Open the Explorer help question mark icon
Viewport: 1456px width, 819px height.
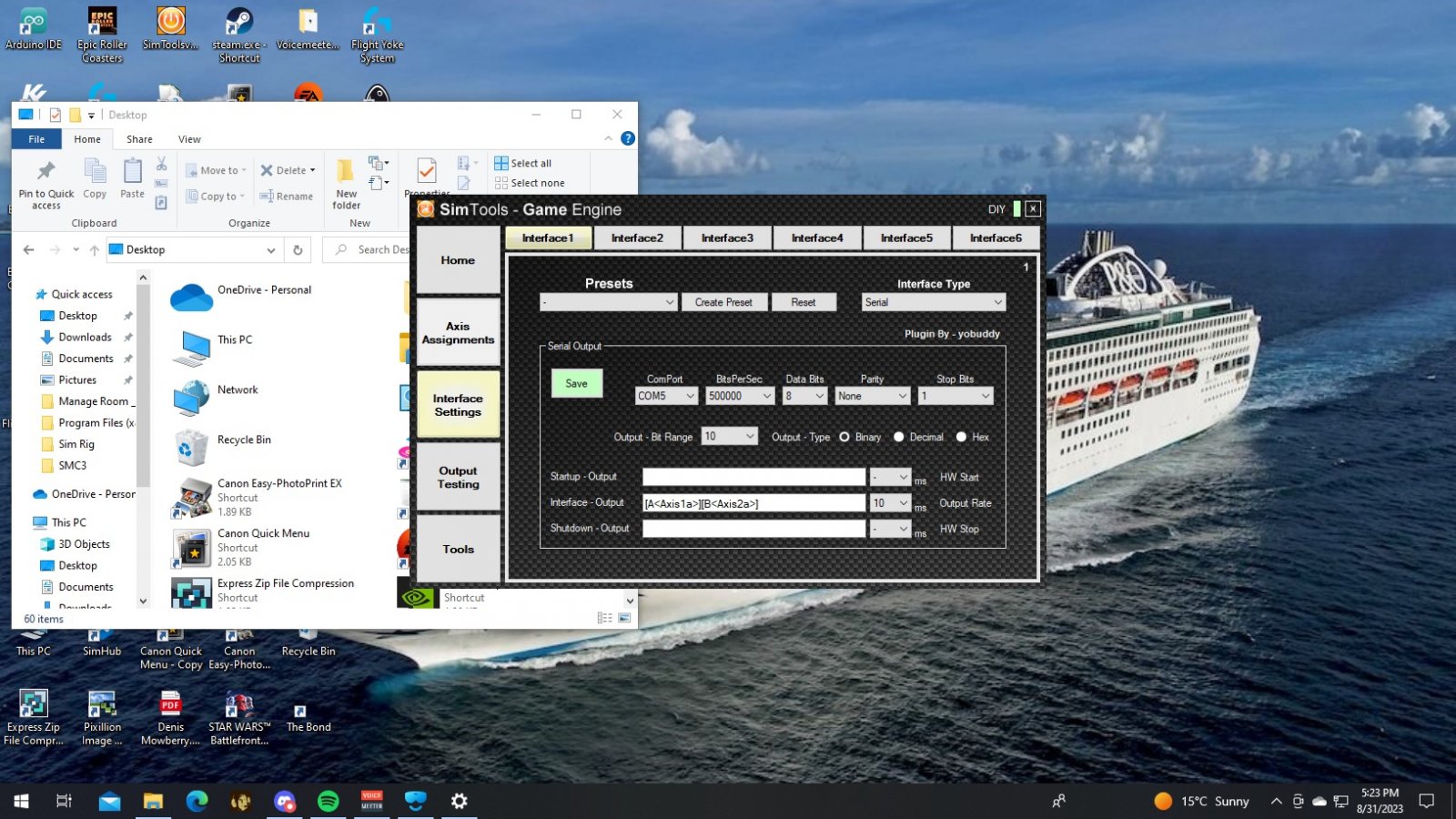(627, 138)
